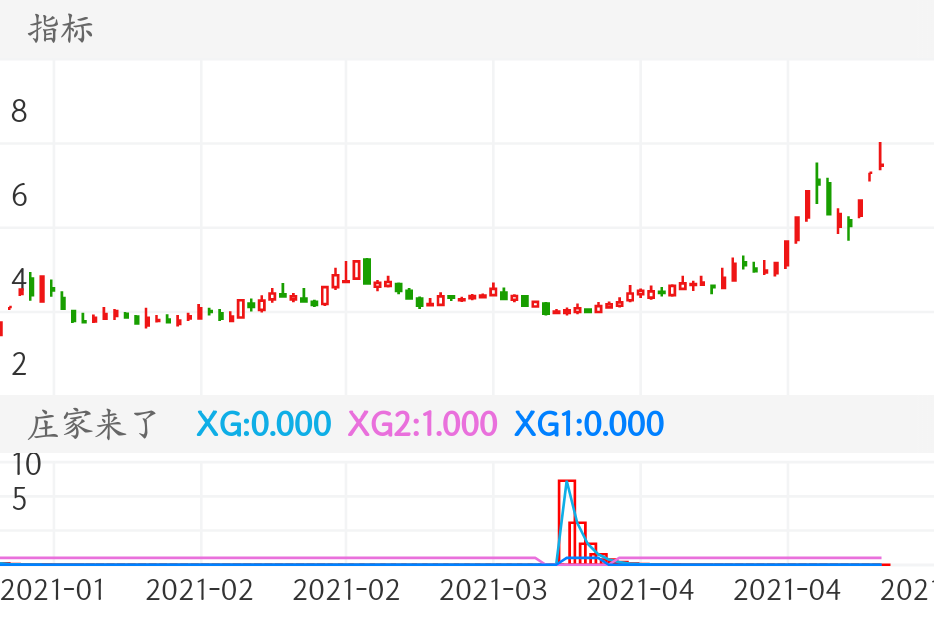Image resolution: width=934 pixels, height=621 pixels.
Task: Click indicator axis label 5
Action: pos(19,499)
